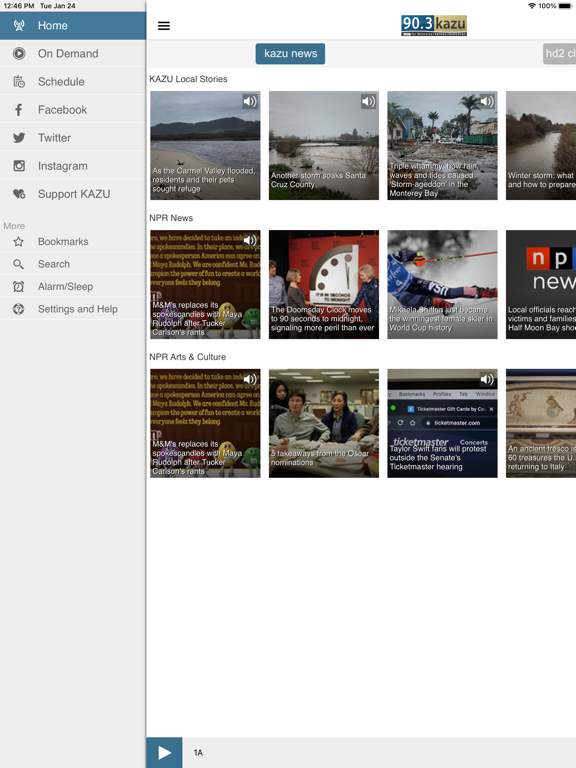Tap speaker icon on Carmel Valley story
Viewport: 576px width, 768px height.
pyautogui.click(x=250, y=101)
